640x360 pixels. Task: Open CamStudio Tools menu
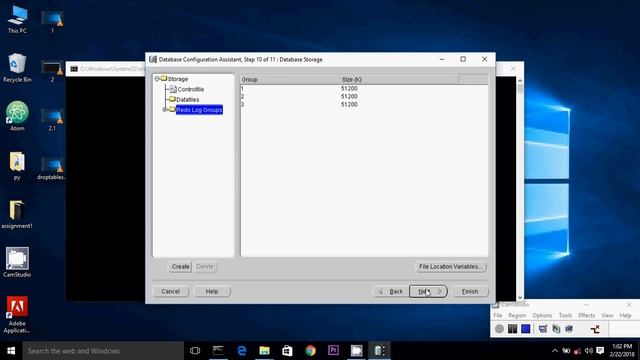click(565, 316)
